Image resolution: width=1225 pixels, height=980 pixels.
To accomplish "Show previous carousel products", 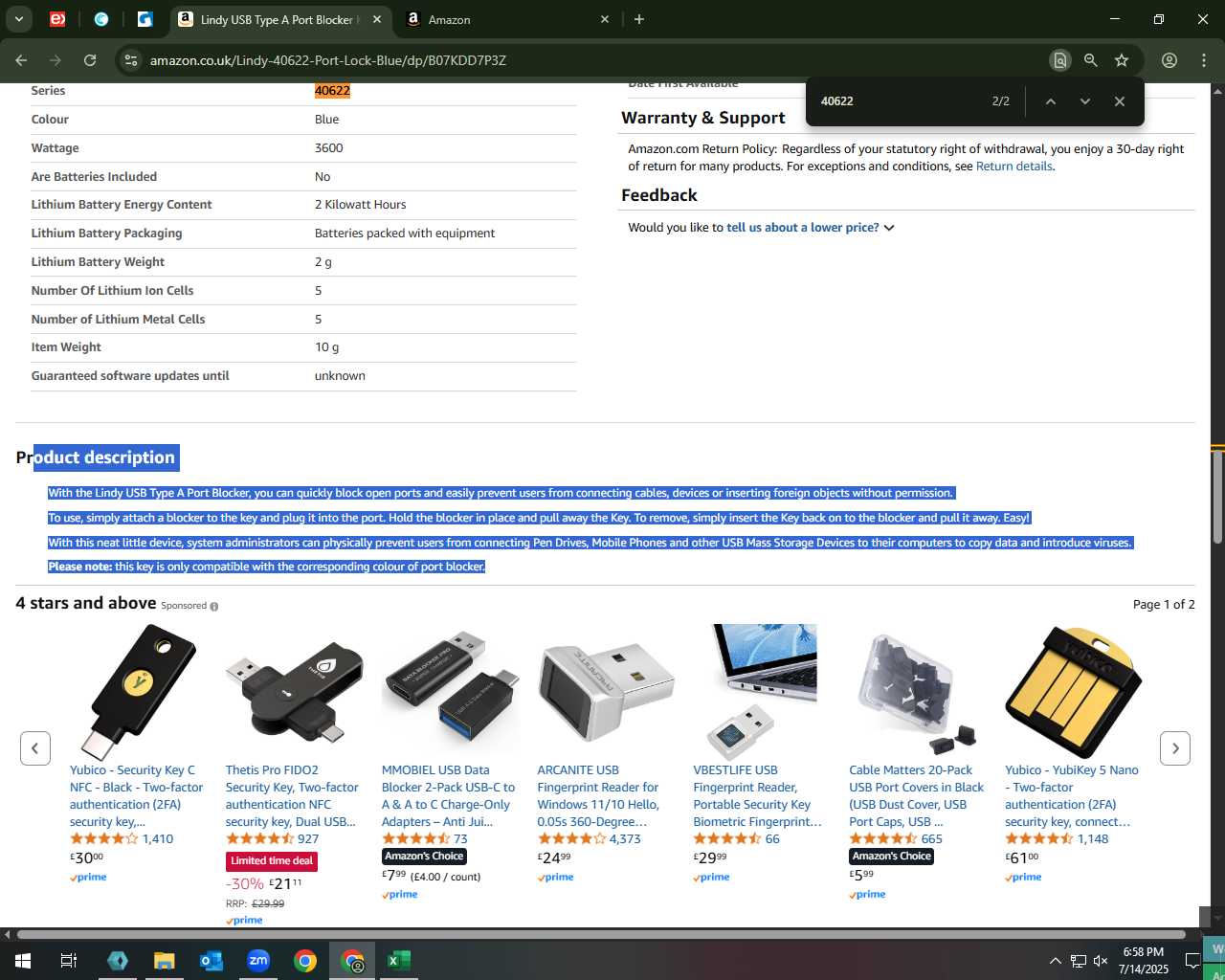I will tap(35, 748).
